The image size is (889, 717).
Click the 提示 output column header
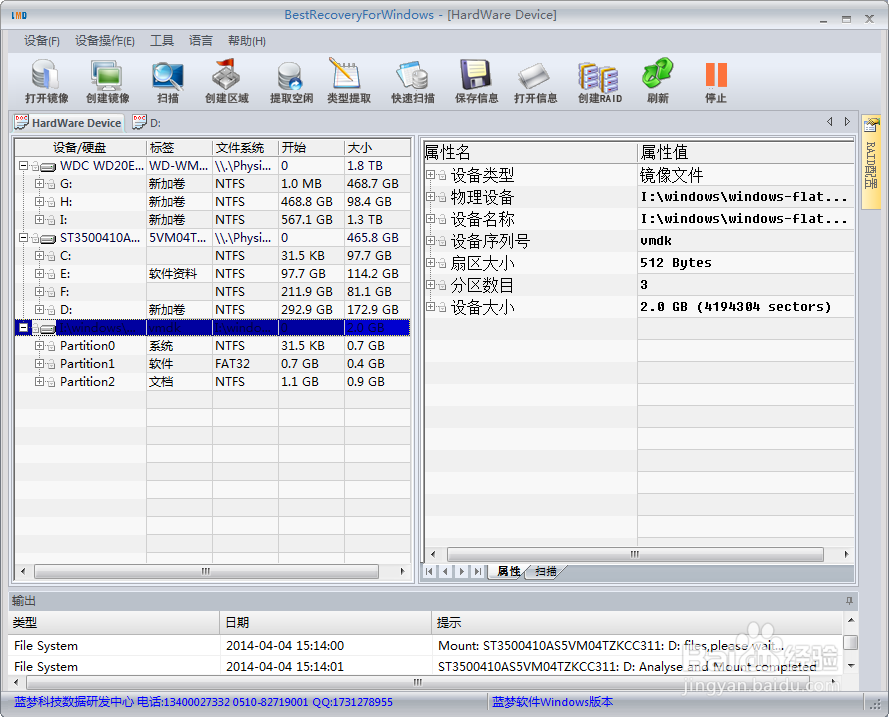pos(637,622)
